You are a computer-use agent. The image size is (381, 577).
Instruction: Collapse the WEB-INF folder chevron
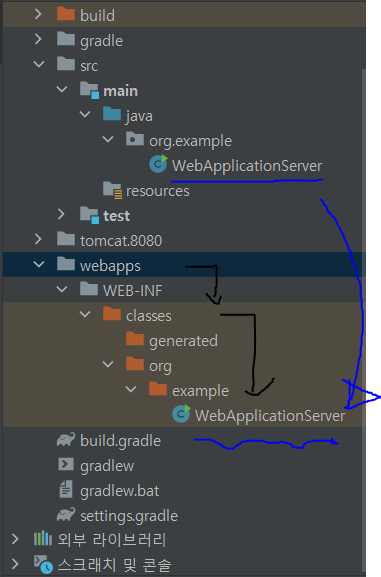tap(62, 290)
